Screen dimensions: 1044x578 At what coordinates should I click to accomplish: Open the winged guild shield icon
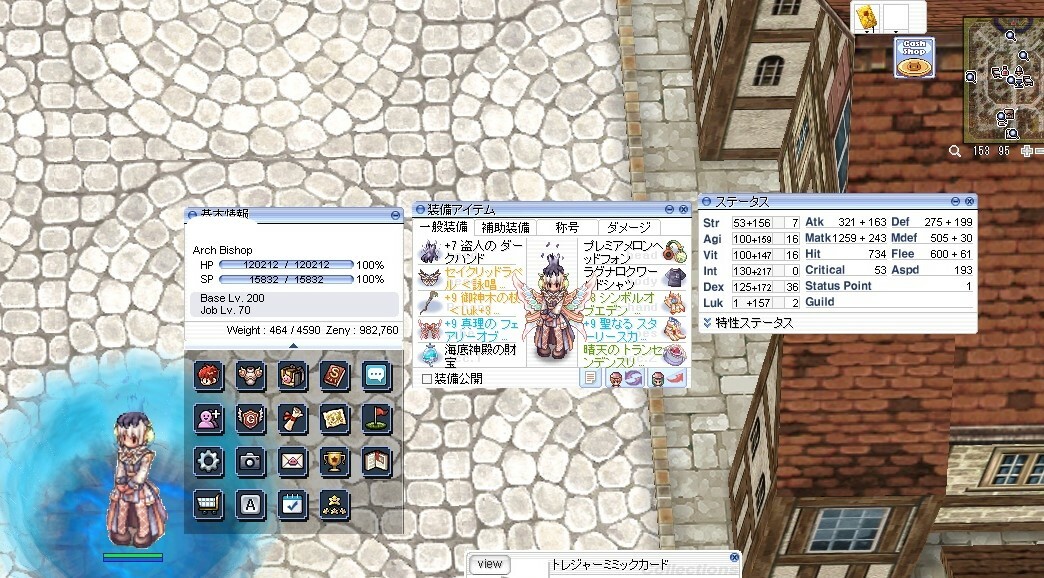click(250, 418)
